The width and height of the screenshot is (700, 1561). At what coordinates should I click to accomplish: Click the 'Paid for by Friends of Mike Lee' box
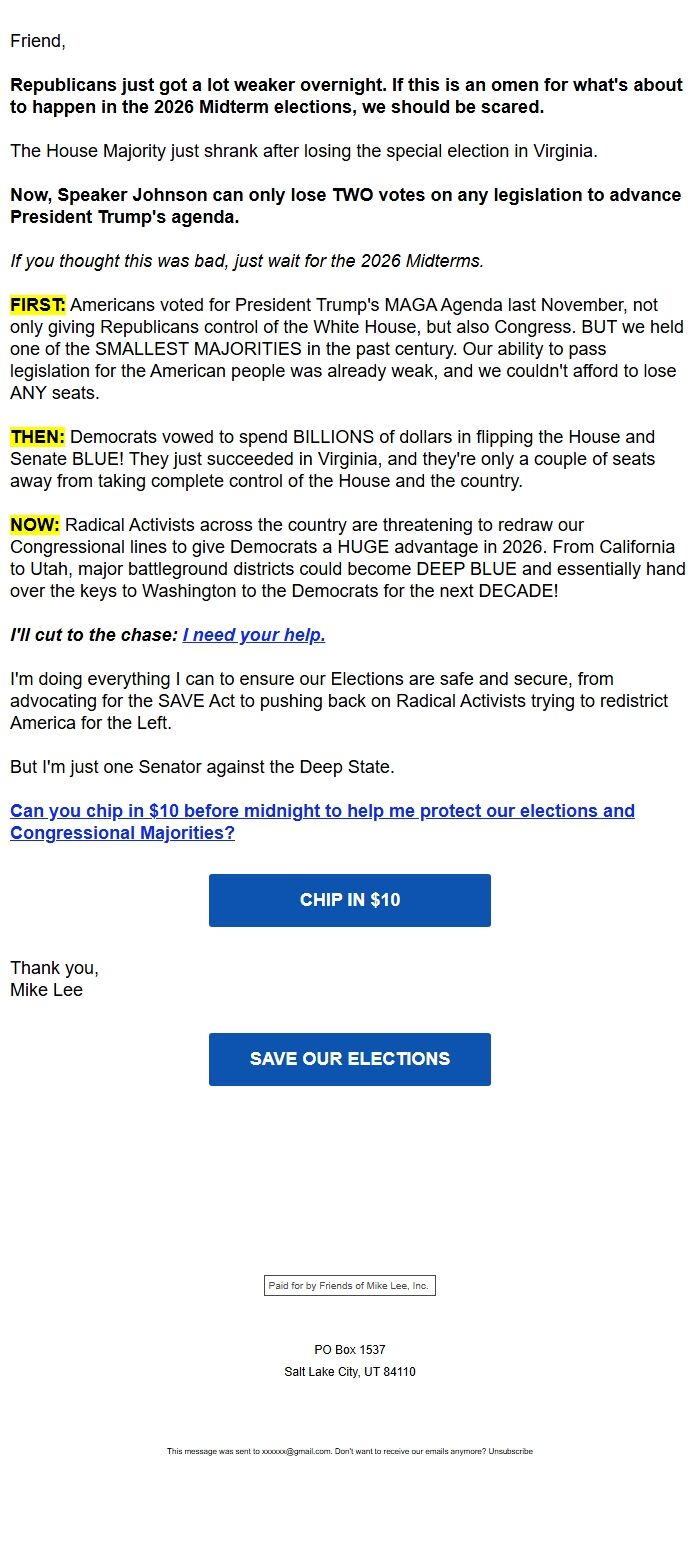pos(349,1286)
